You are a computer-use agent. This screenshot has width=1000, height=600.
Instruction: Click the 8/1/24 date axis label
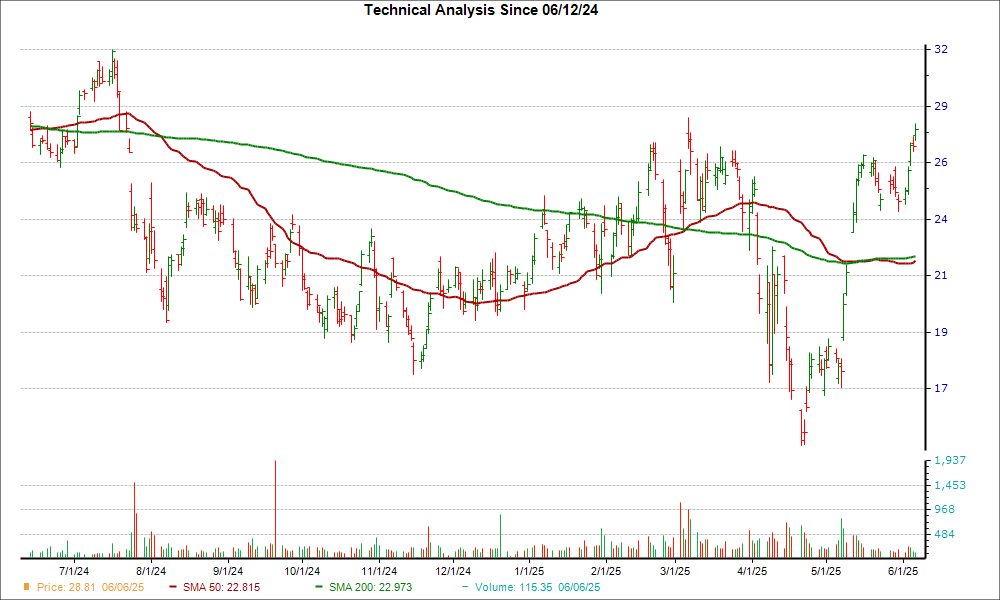click(x=151, y=571)
